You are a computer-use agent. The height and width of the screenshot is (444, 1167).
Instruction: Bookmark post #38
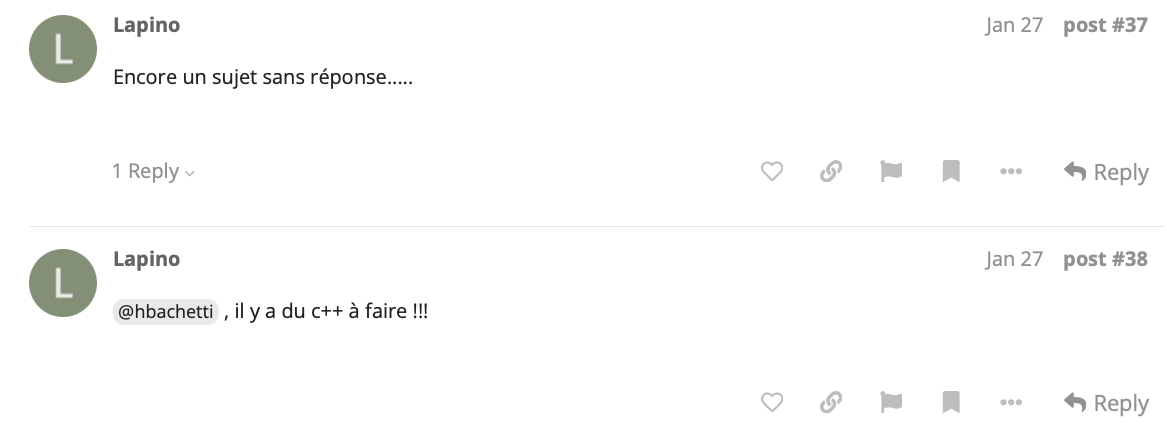coord(950,403)
